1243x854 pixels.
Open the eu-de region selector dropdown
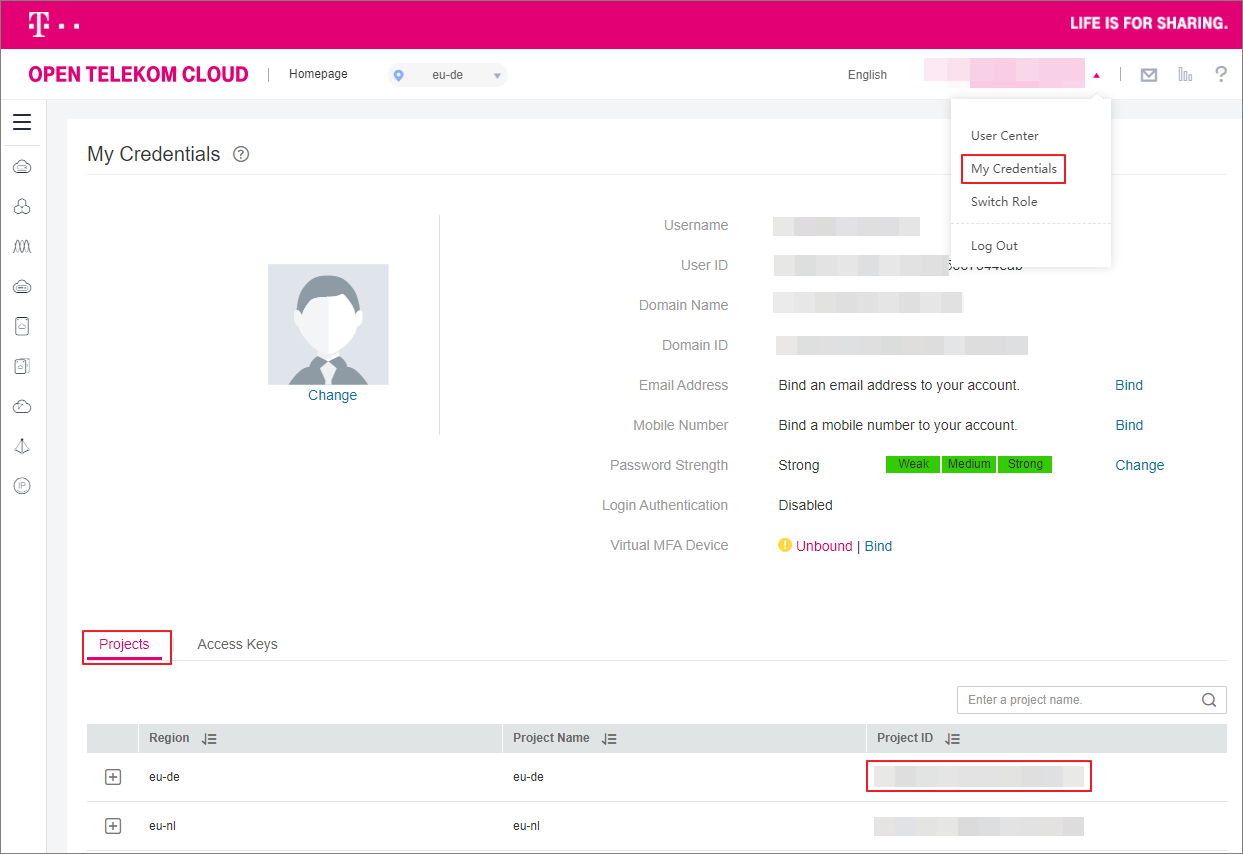point(448,75)
